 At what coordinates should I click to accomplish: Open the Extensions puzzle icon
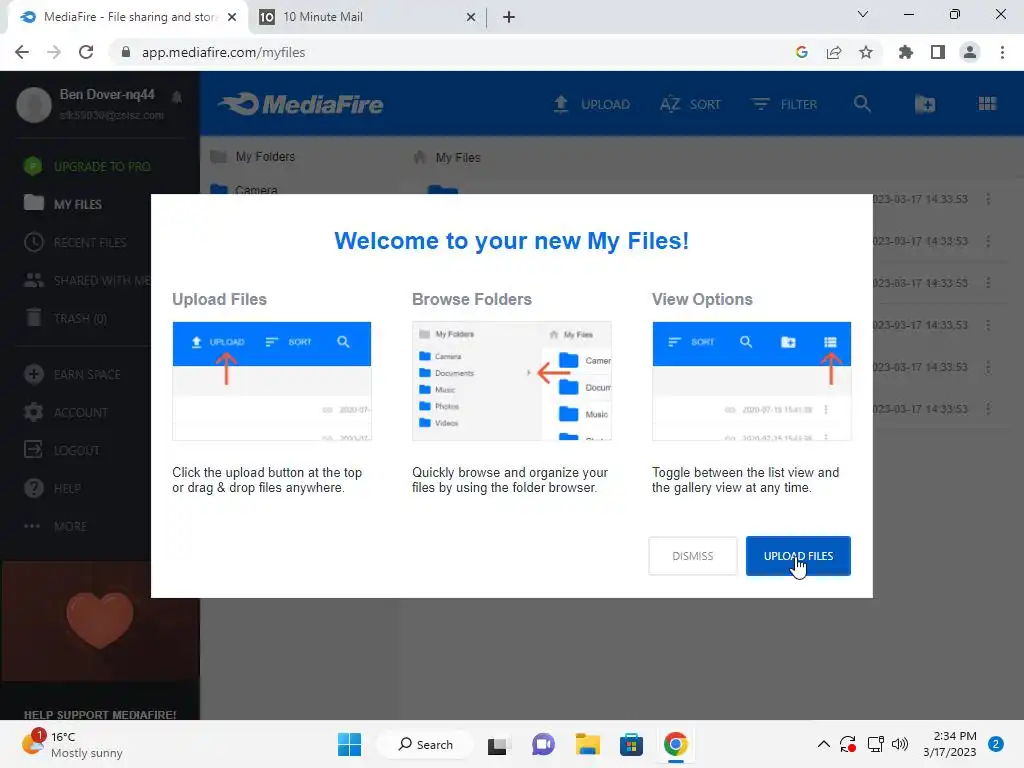(x=906, y=52)
